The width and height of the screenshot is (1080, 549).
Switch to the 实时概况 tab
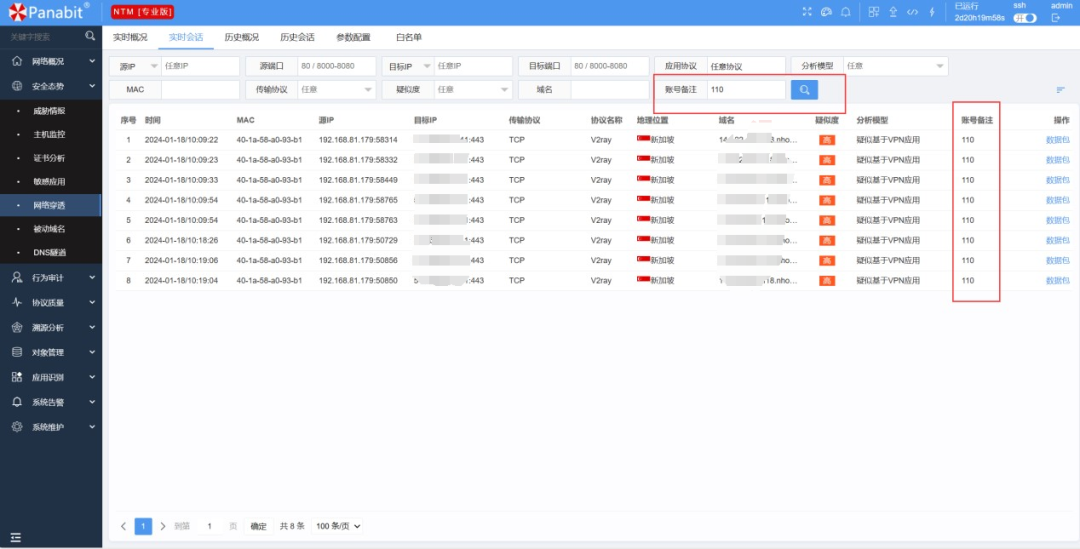pyautogui.click(x=130, y=37)
